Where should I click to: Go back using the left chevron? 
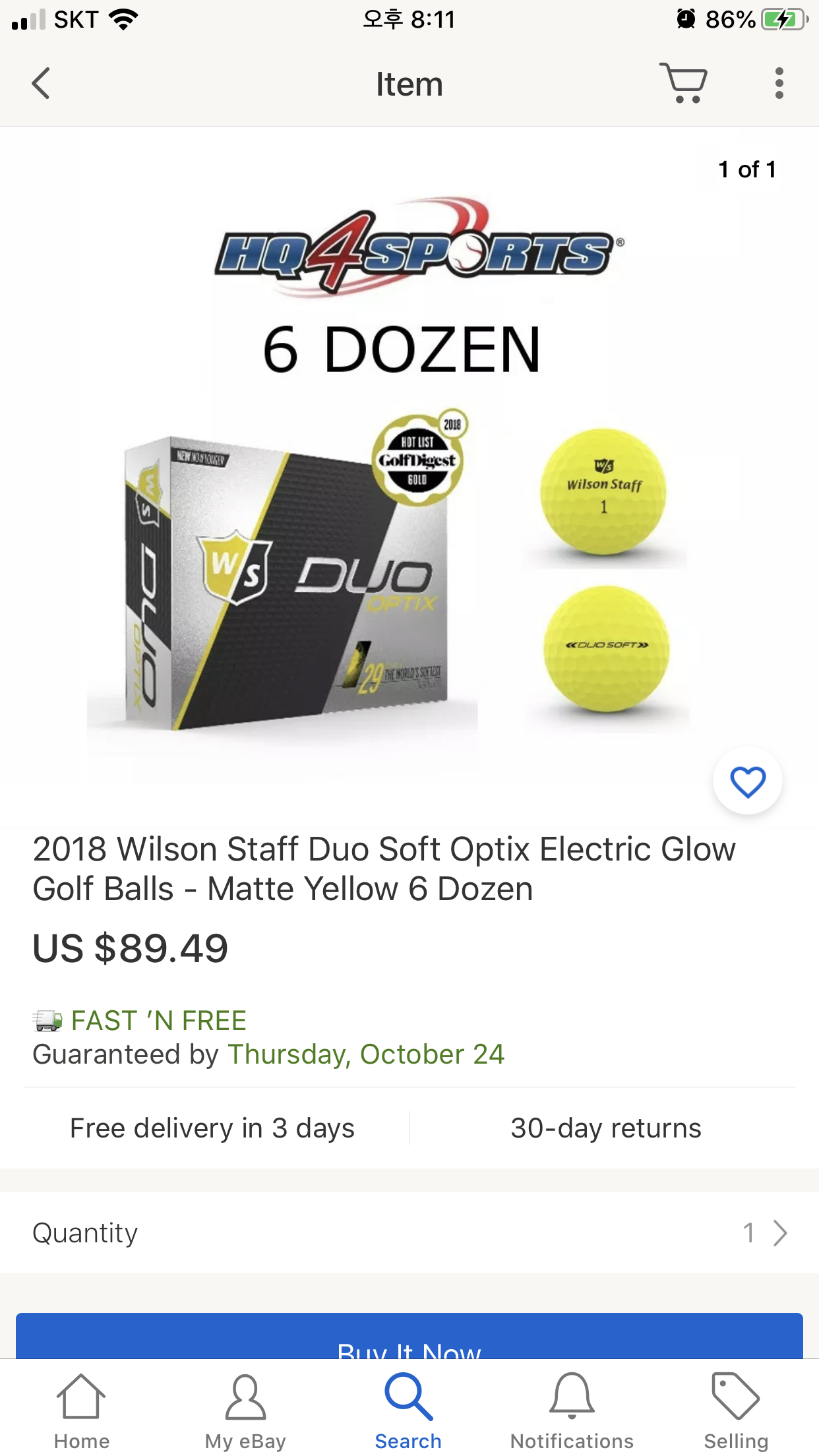coord(41,84)
